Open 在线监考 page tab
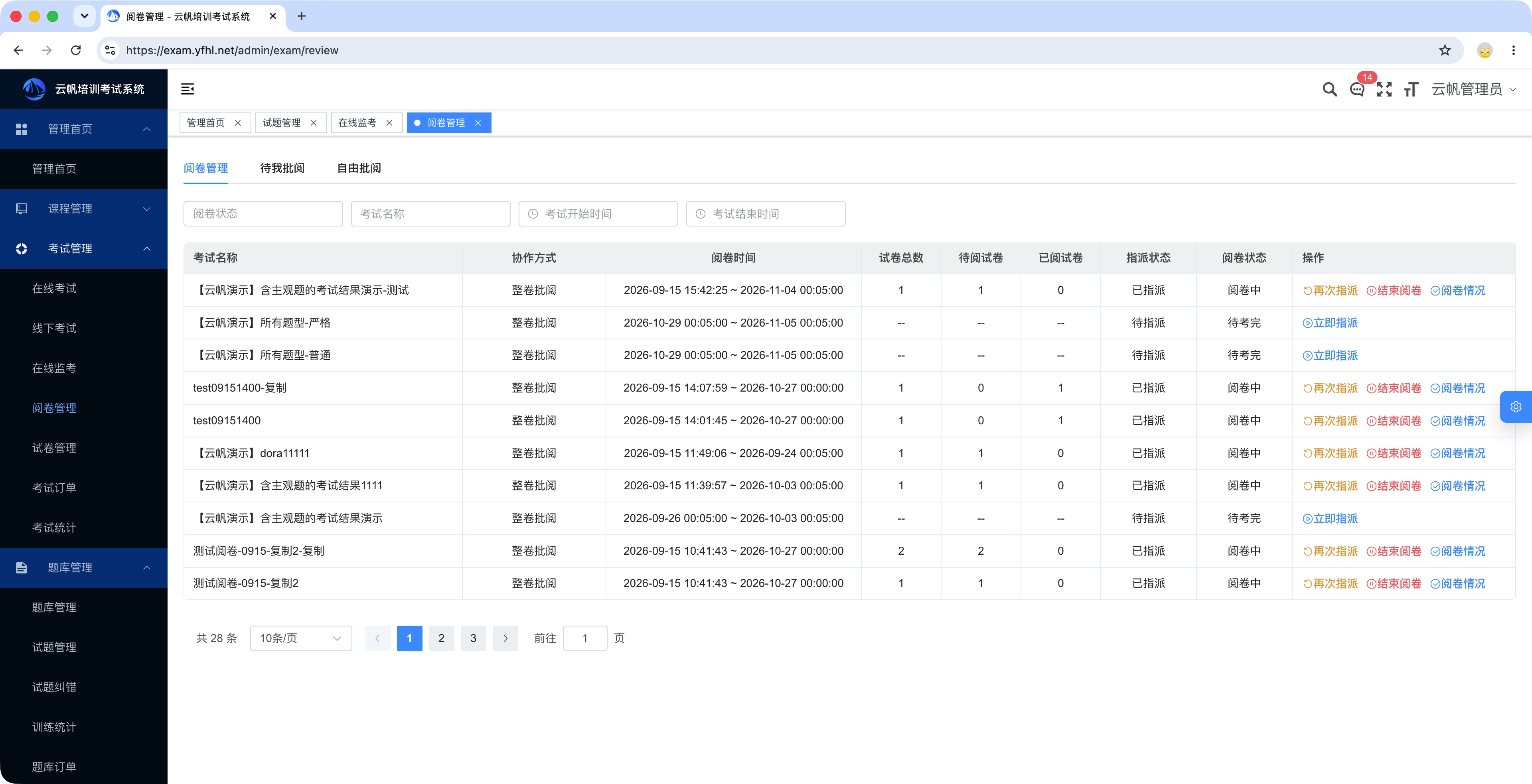Viewport: 1532px width, 784px height. (357, 122)
